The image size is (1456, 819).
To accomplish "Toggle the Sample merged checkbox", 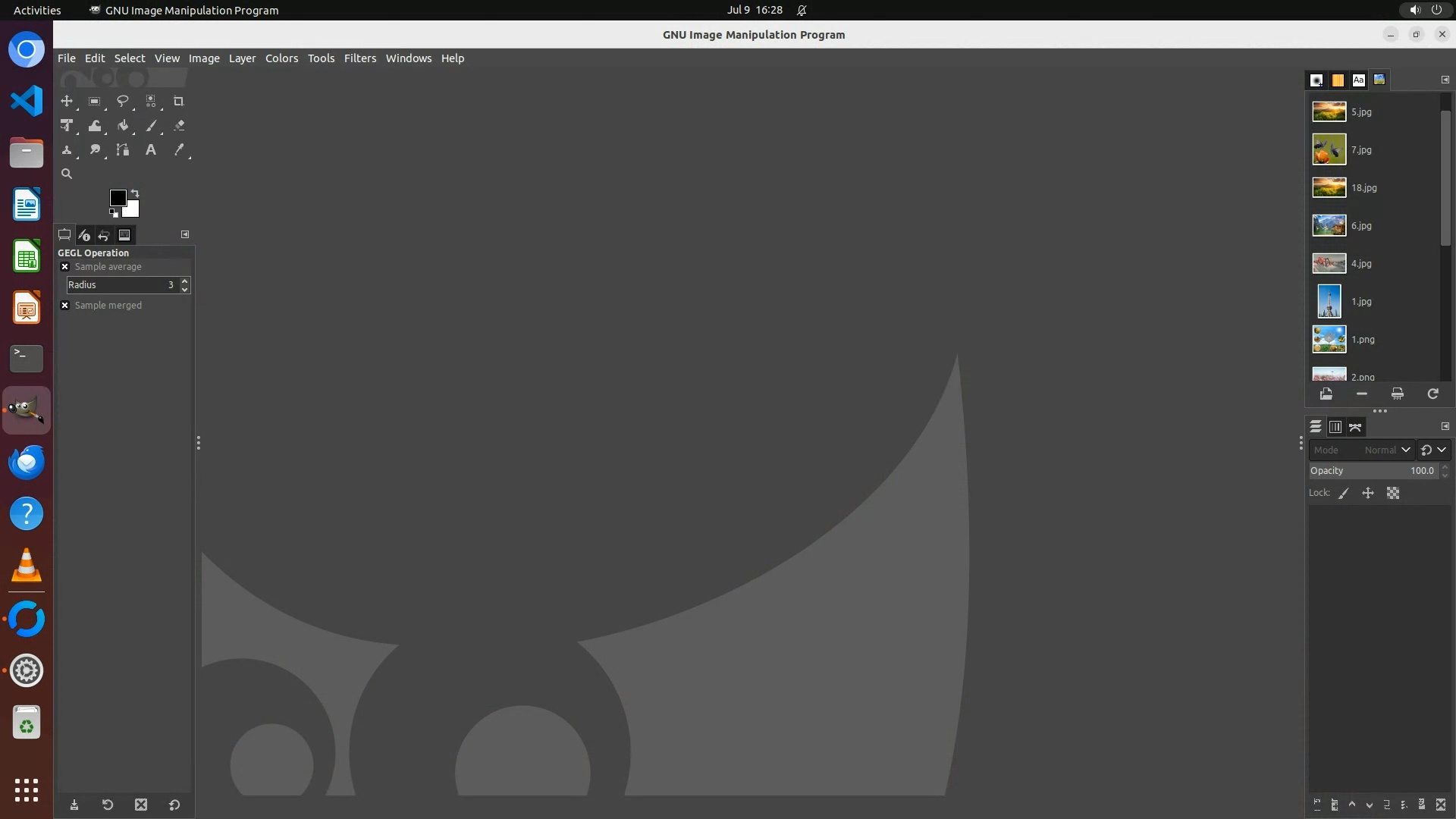I will click(x=65, y=306).
